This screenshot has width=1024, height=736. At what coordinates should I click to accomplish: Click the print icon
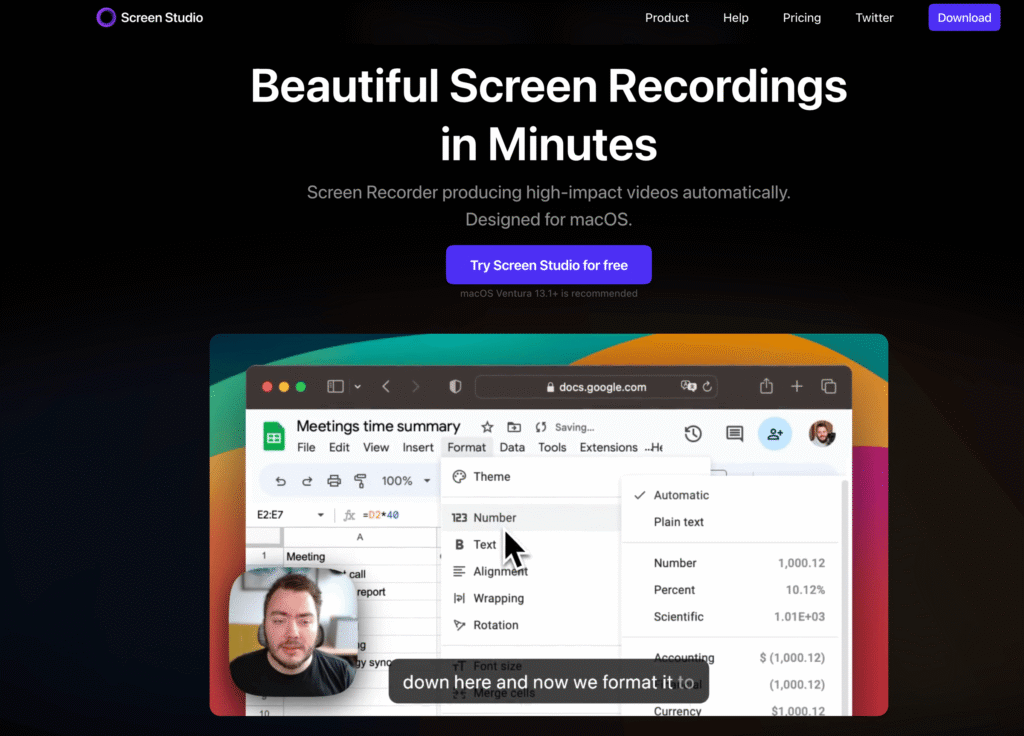coord(334,481)
